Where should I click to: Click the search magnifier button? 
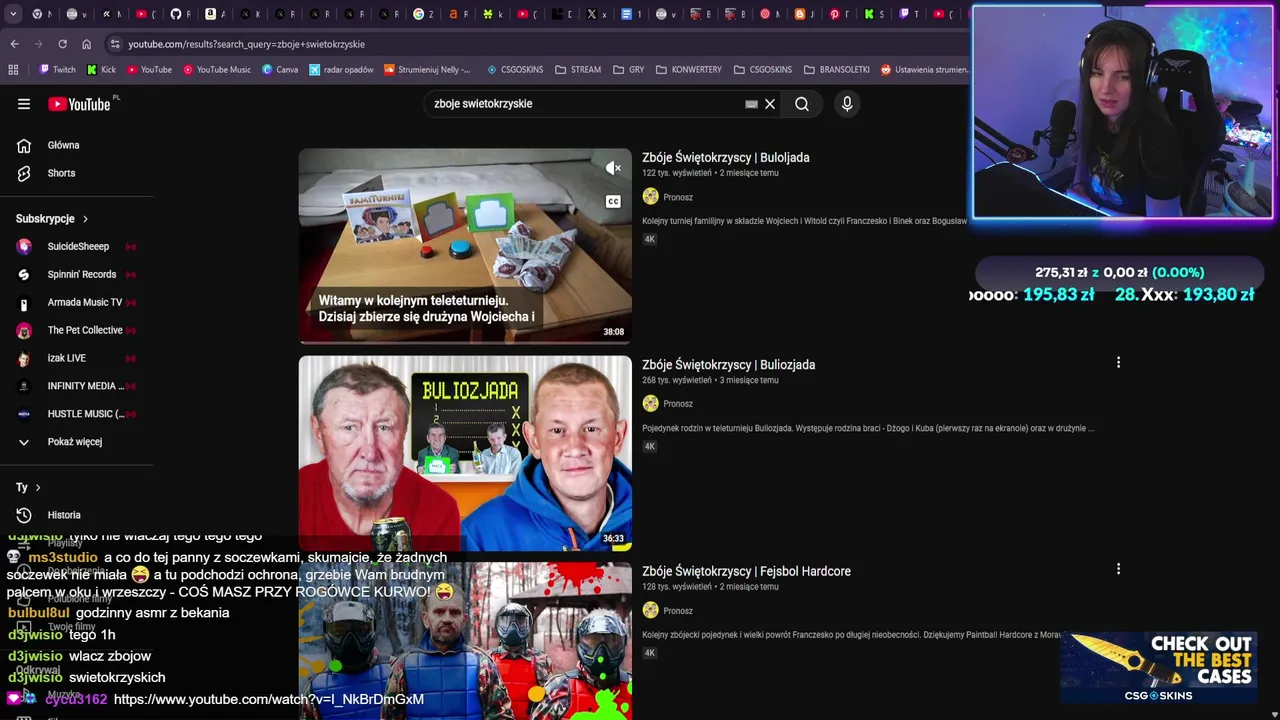click(x=802, y=104)
